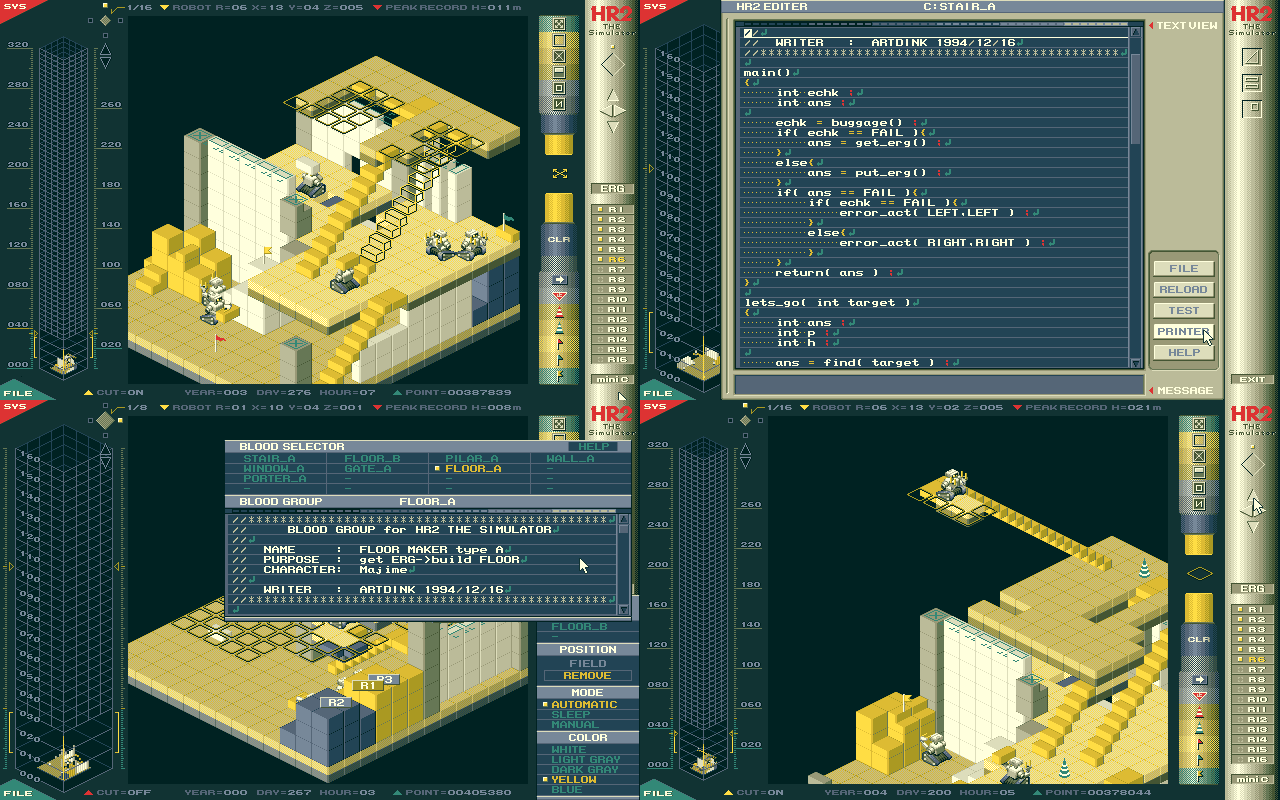Select PORTER_A in the Blood Selector list
1280x800 pixels.
tap(274, 479)
